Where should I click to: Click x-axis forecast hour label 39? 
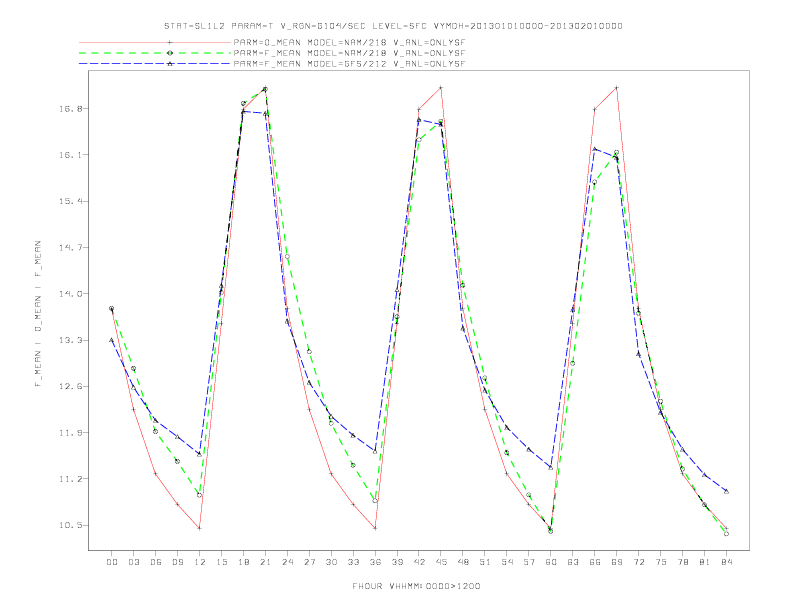397,562
